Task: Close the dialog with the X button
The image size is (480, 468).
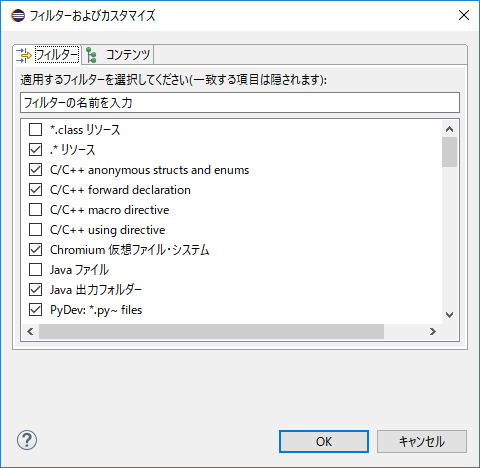Action: click(464, 15)
